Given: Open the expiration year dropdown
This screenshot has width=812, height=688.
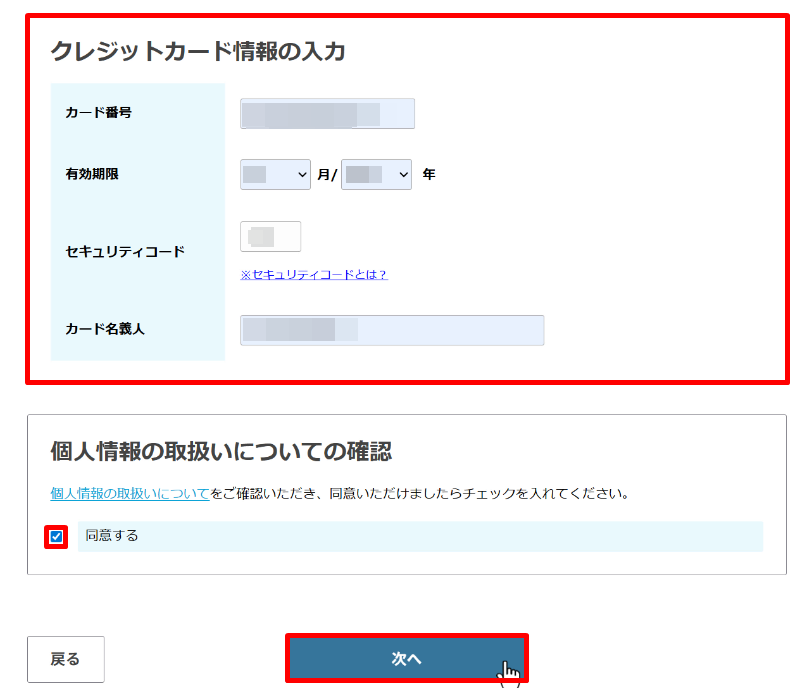Looking at the screenshot, I should (x=376, y=174).
